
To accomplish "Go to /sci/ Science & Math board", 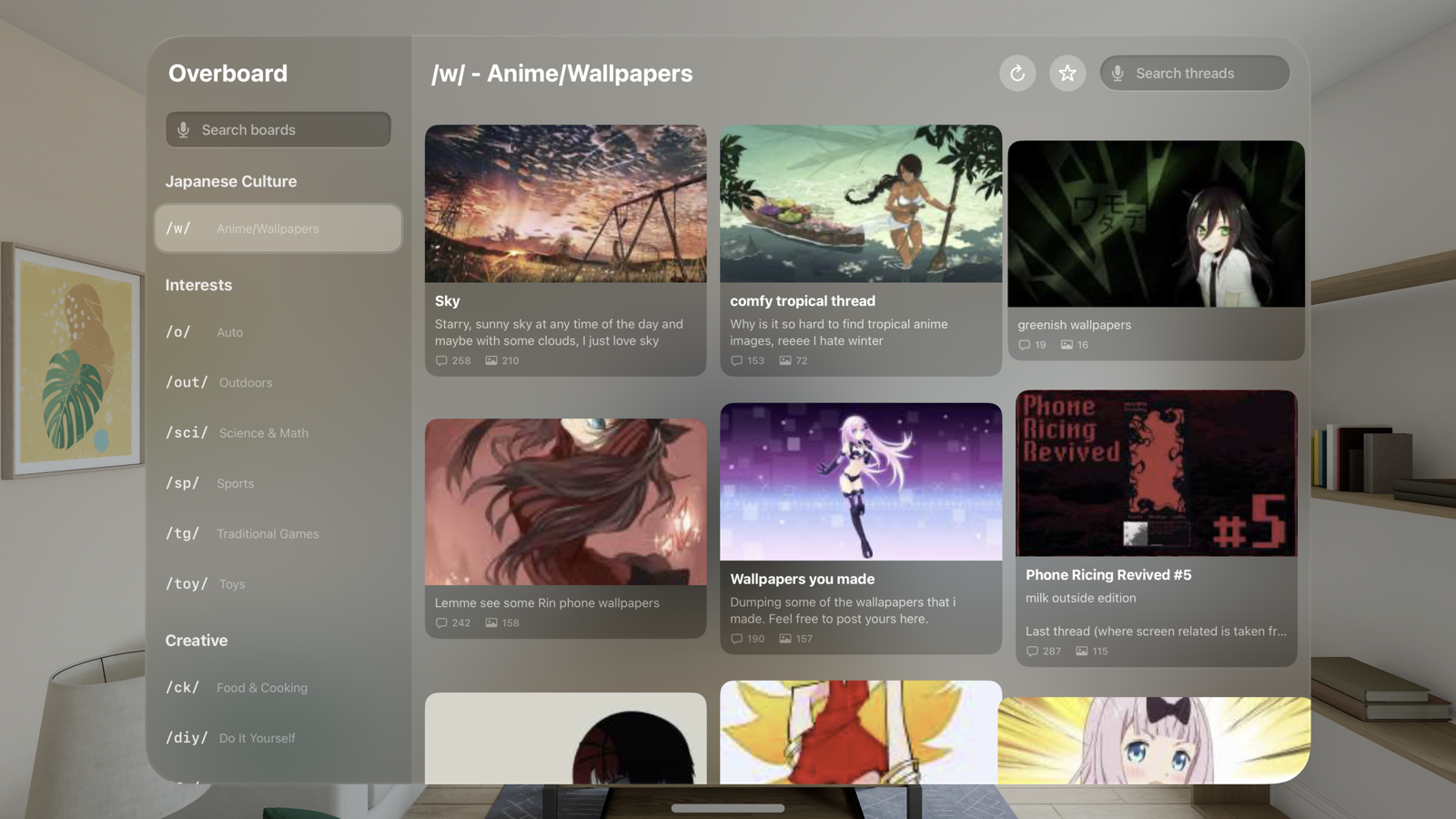I will pos(262,433).
